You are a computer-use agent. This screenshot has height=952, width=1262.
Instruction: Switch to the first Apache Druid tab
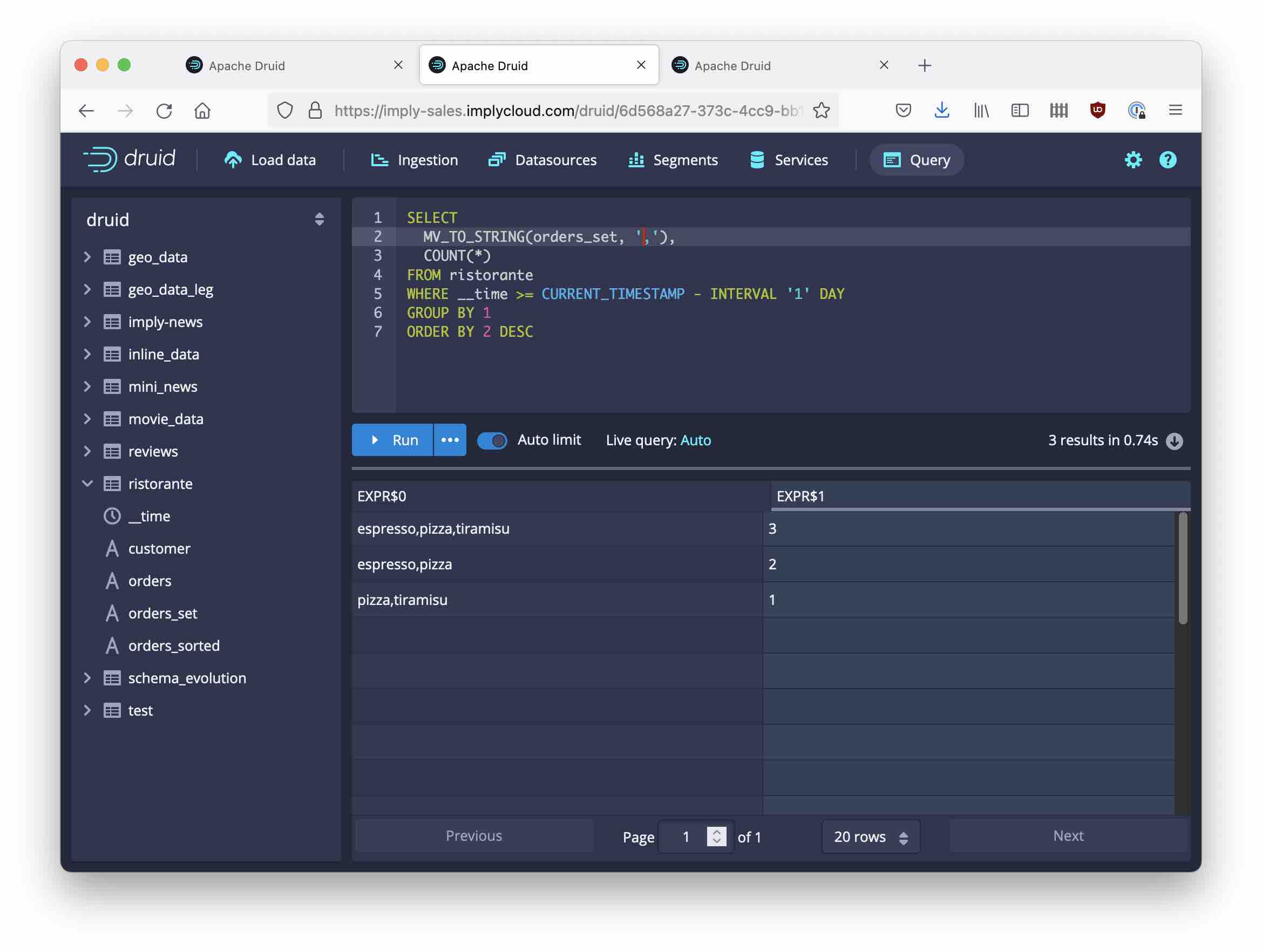247,66
